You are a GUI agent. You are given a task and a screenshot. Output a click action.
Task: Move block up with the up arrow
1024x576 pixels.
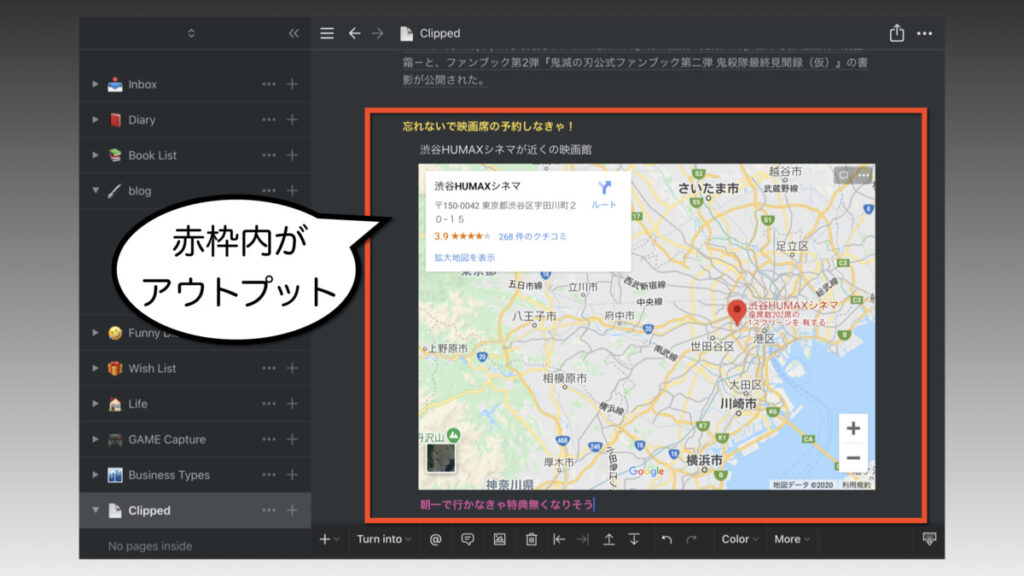tap(609, 539)
